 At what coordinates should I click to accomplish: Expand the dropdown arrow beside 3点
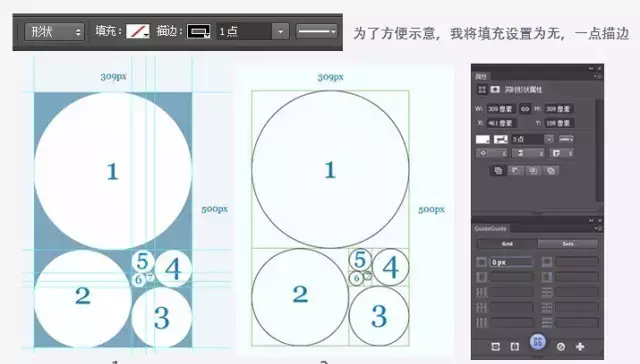coord(549,139)
